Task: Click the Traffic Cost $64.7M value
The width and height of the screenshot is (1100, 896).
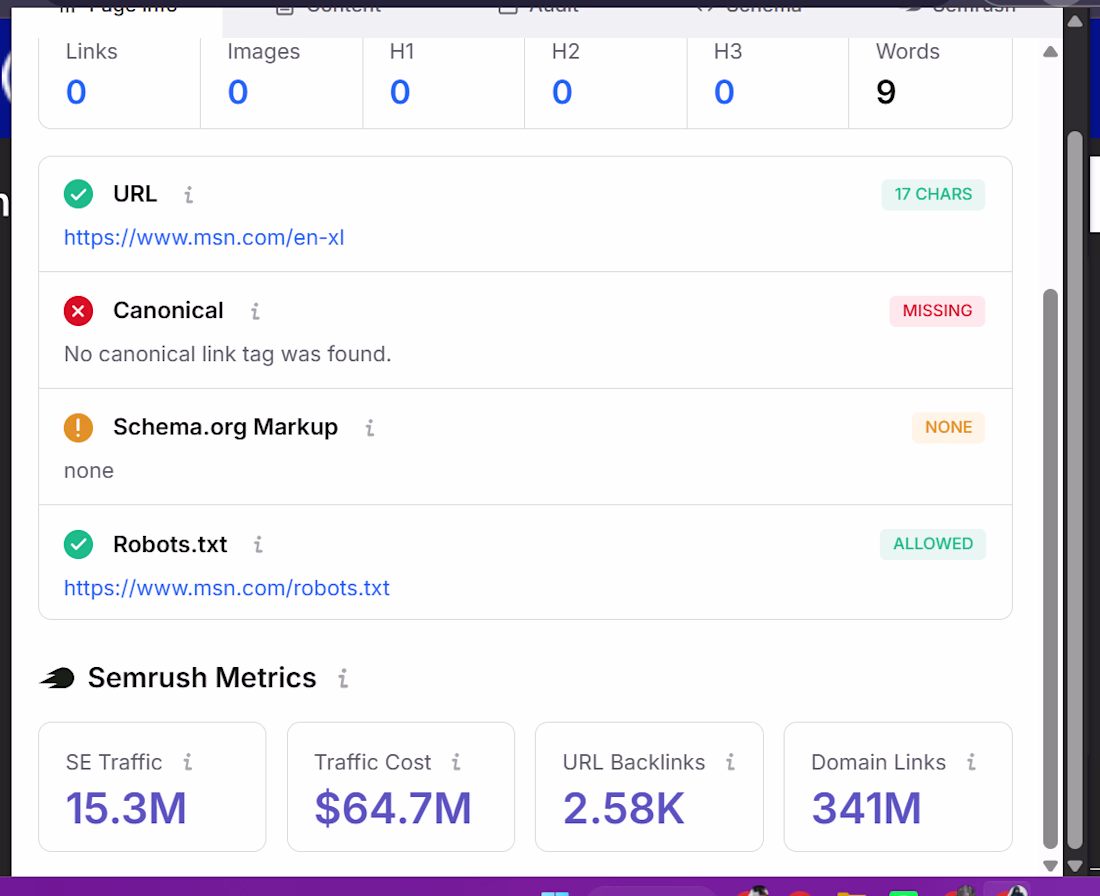Action: click(393, 808)
